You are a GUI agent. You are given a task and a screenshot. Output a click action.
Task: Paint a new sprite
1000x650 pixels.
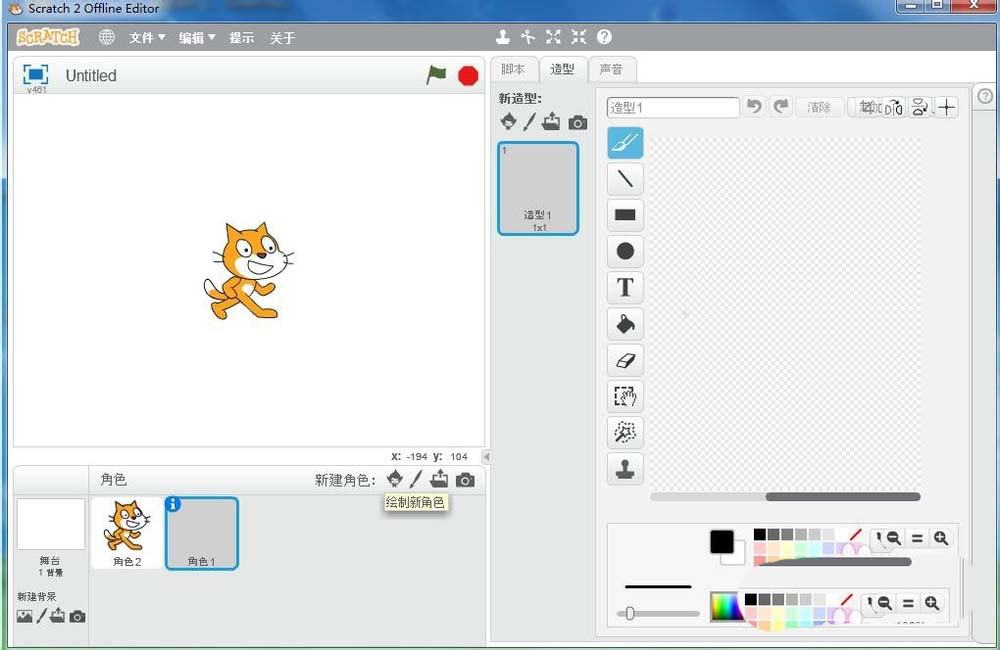[416, 479]
